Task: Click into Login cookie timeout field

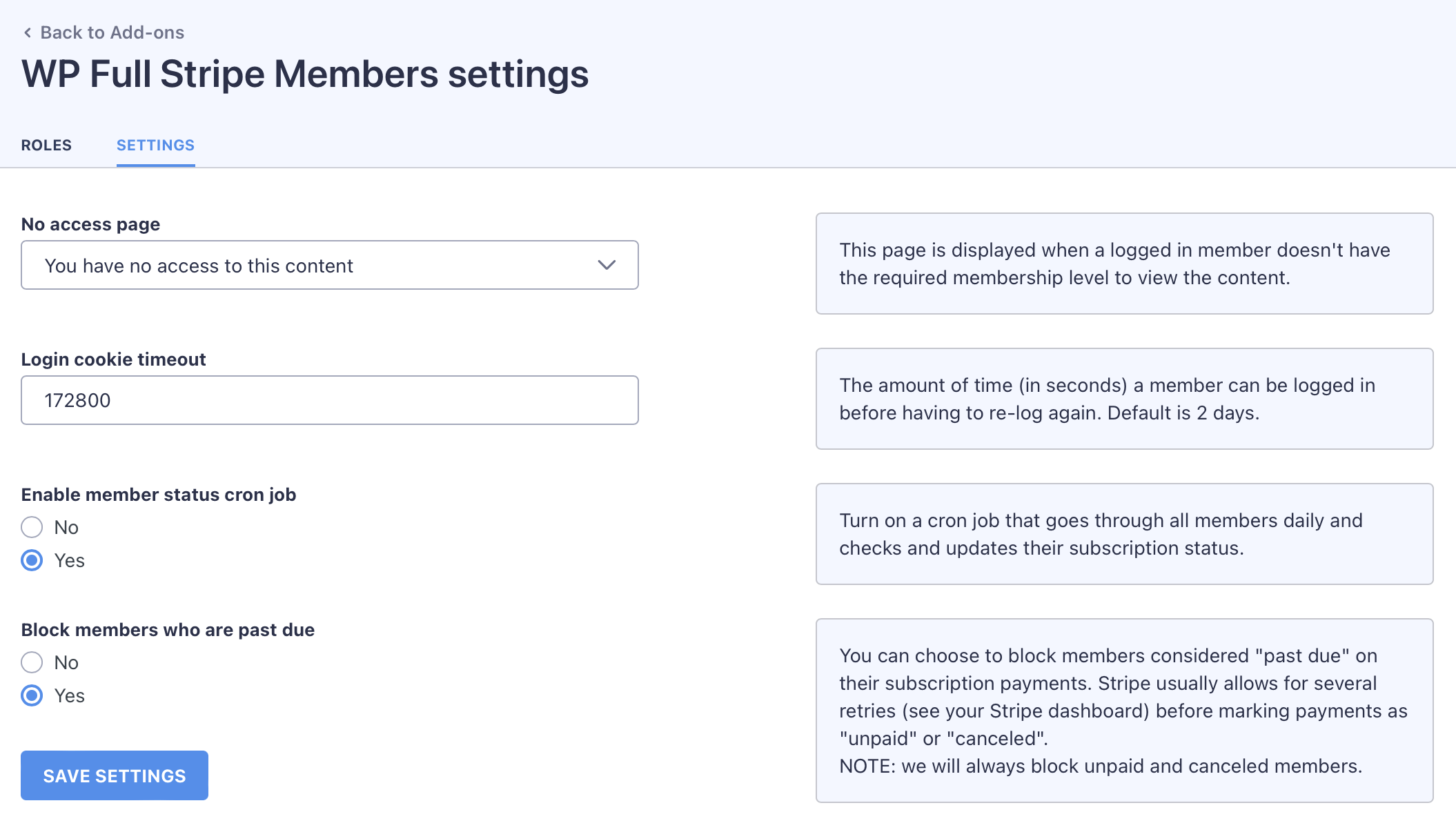Action: point(329,401)
